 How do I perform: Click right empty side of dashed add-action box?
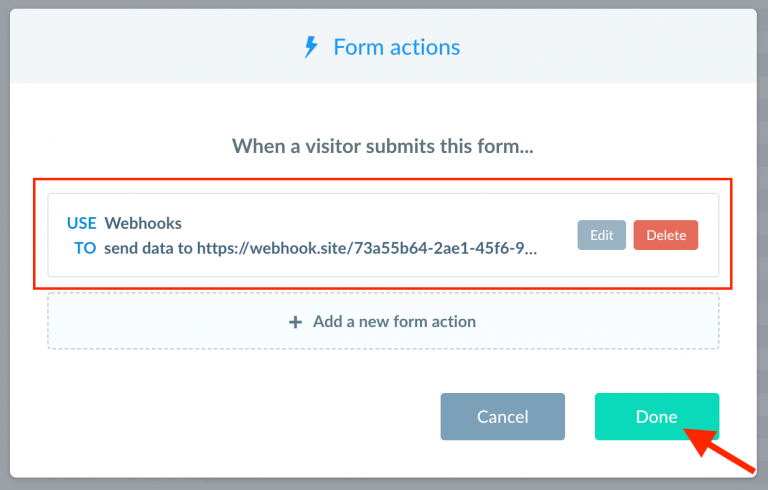[620, 322]
